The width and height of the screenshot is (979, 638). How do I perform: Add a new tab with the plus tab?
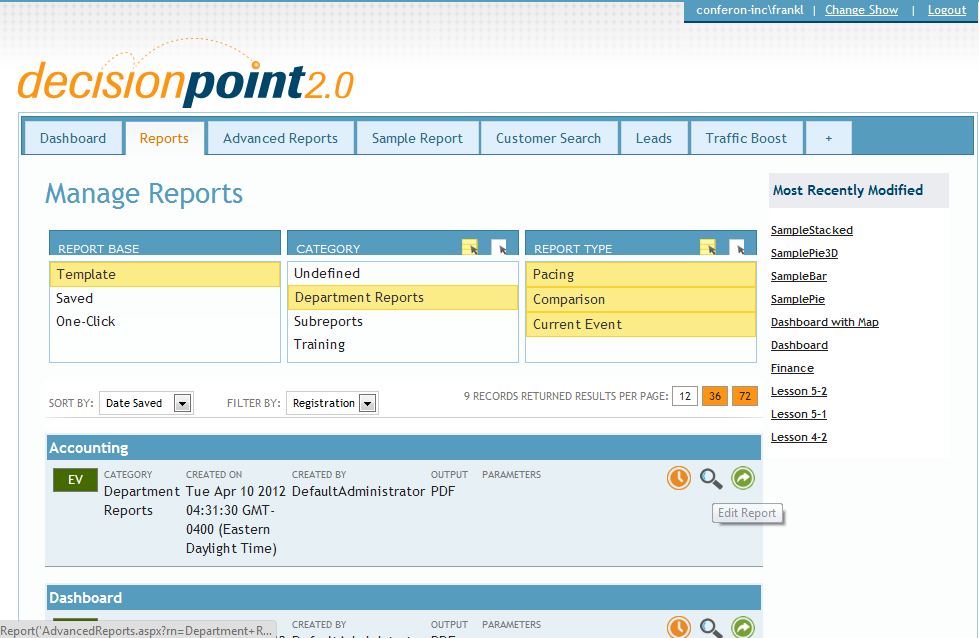pos(829,138)
